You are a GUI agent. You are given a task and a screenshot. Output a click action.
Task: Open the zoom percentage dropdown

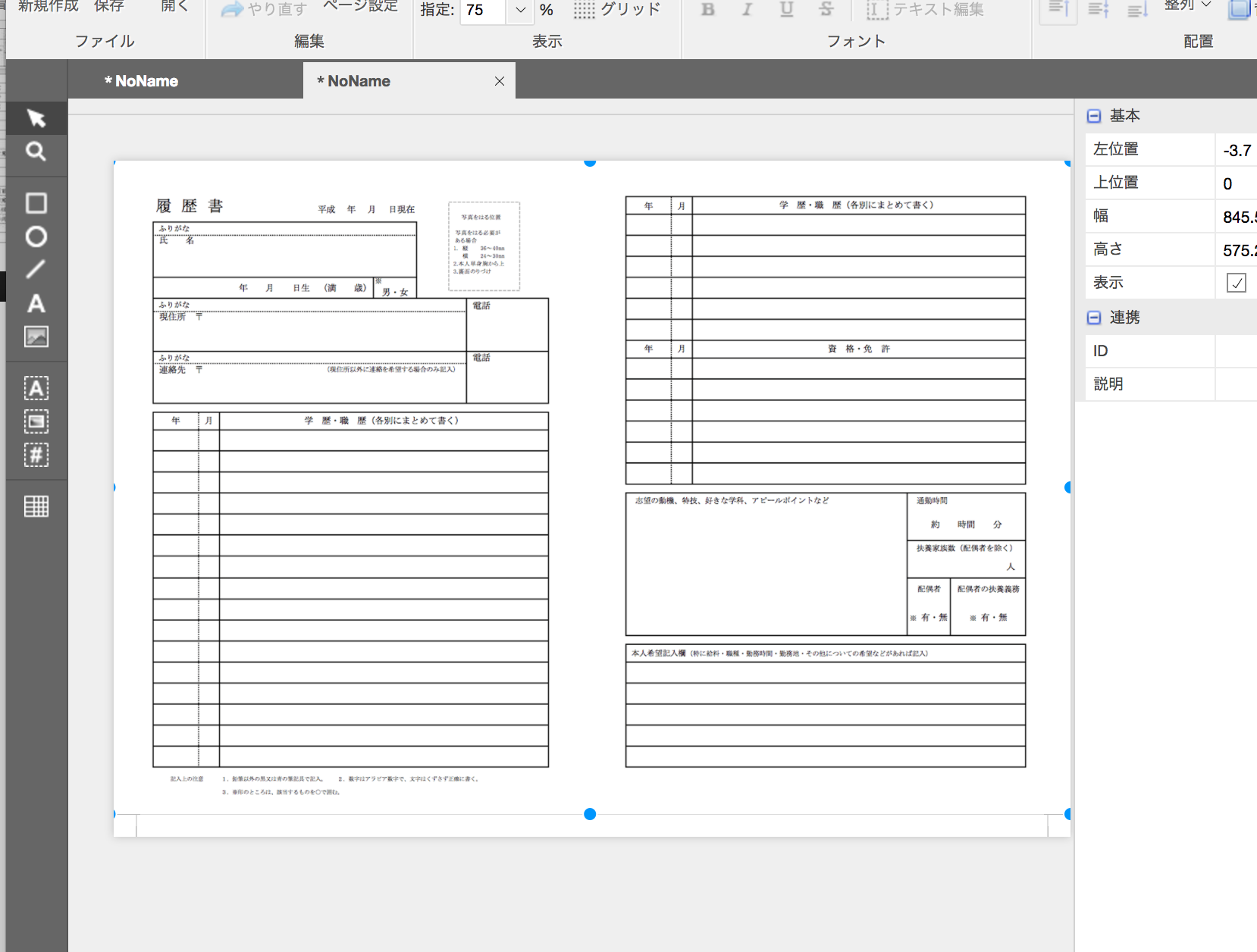pos(520,10)
